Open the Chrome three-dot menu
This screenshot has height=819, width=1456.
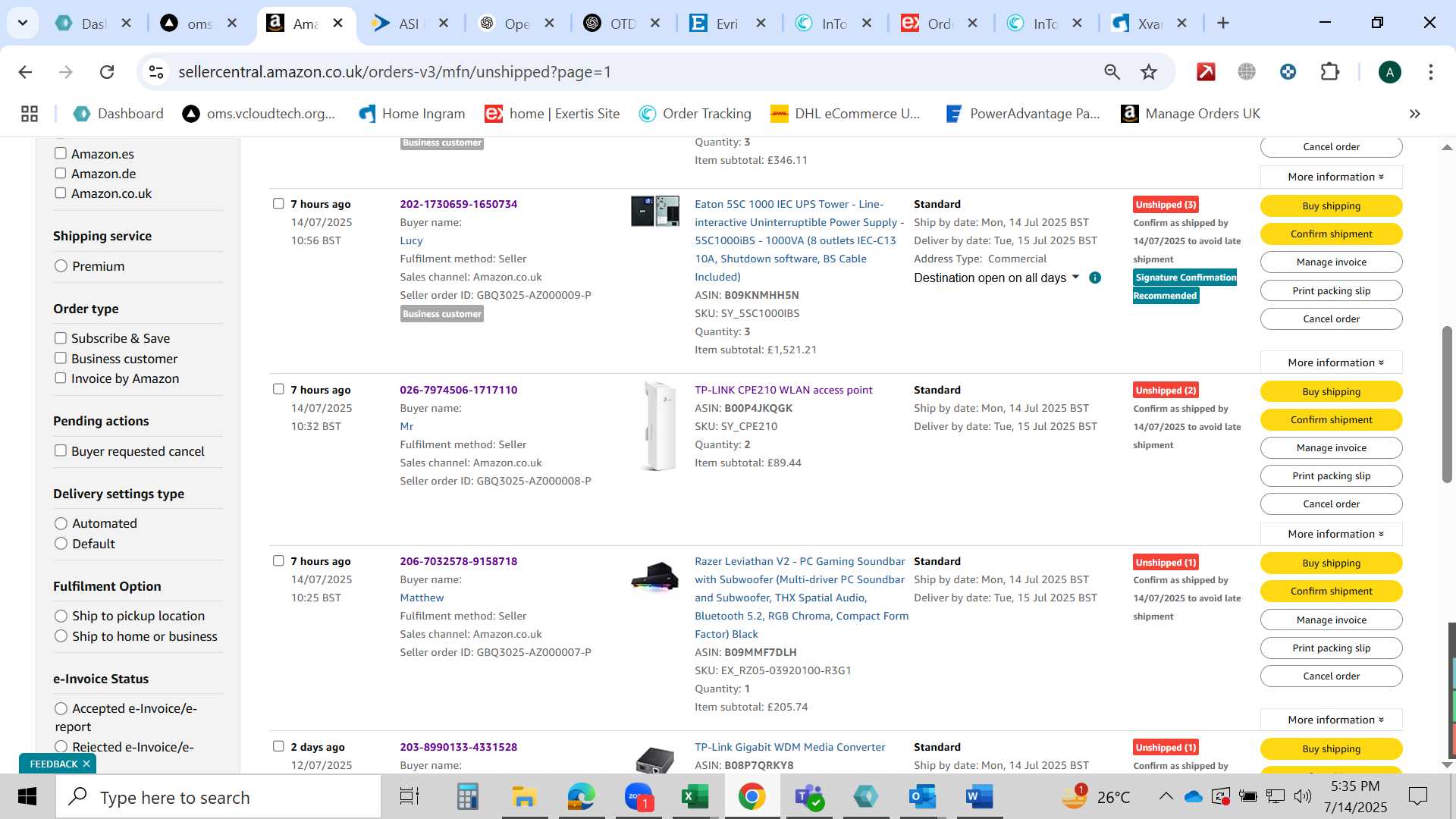click(1430, 72)
